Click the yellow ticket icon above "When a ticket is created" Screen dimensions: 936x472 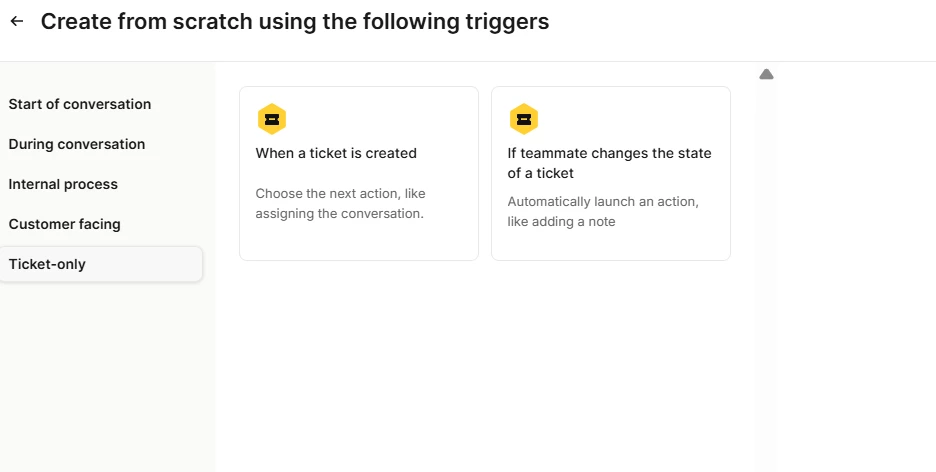coord(272,119)
